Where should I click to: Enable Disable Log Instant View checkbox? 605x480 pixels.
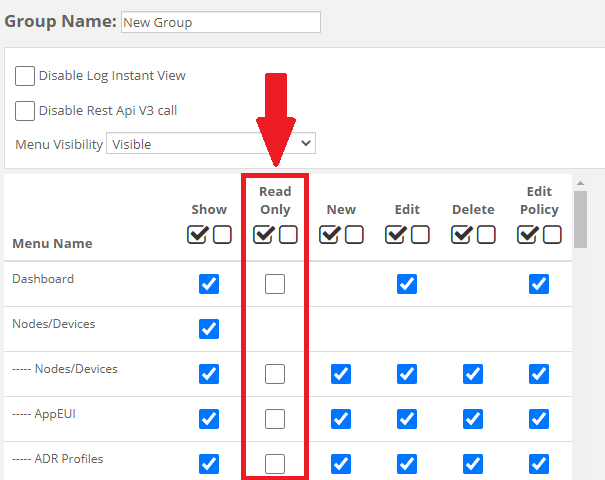[x=25, y=76]
